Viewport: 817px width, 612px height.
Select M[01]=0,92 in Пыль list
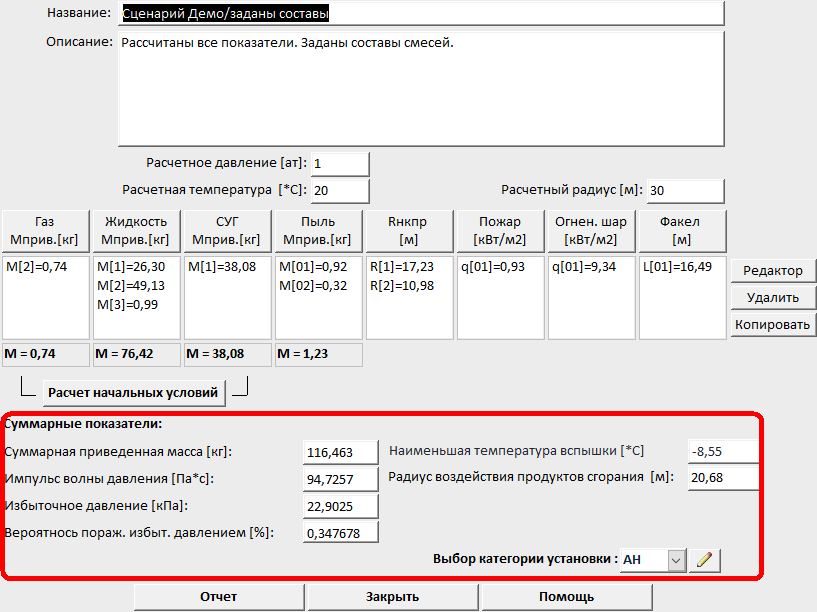click(x=313, y=267)
